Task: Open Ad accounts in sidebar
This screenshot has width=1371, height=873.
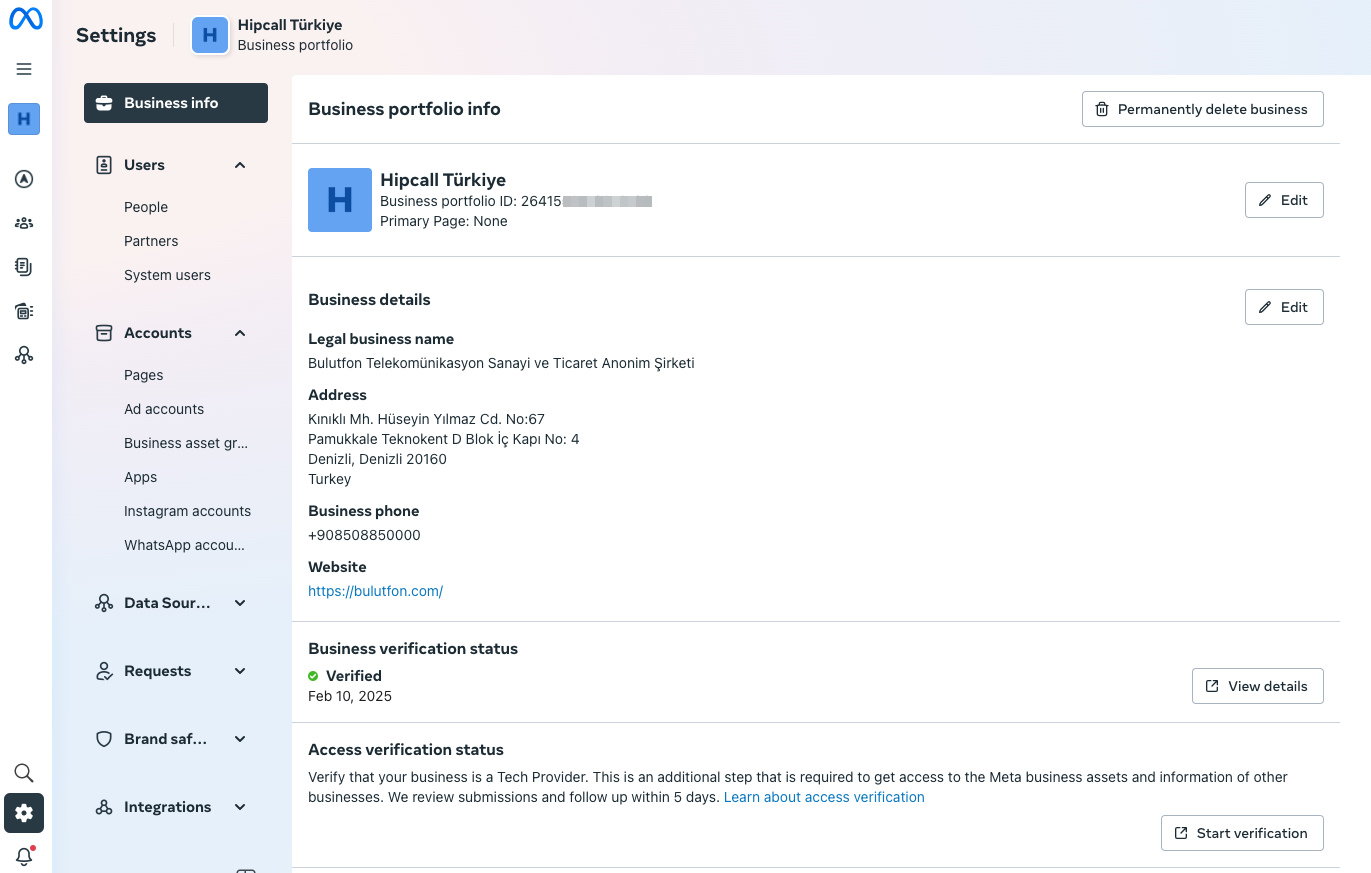Action: click(x=164, y=409)
